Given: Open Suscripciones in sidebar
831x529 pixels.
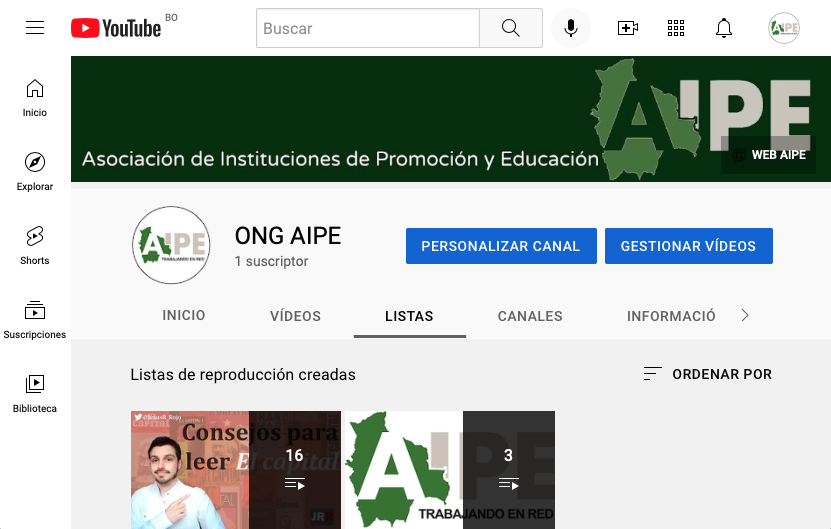Looking at the screenshot, I should [35, 319].
